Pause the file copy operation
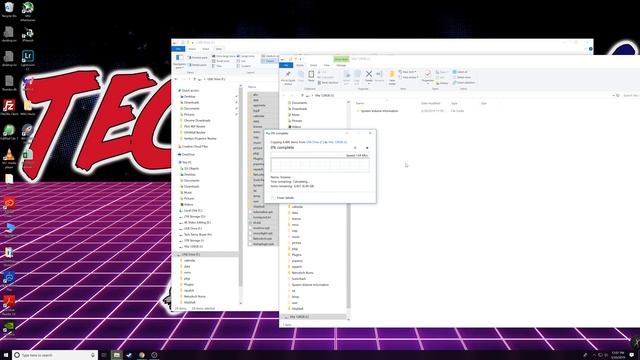Viewport: 640px width, 360px height. (x=355, y=148)
